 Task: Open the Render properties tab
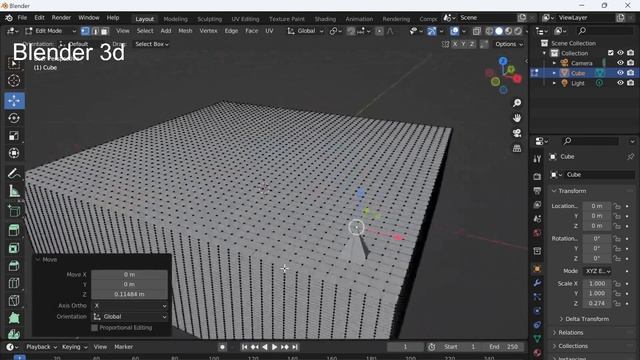(537, 176)
